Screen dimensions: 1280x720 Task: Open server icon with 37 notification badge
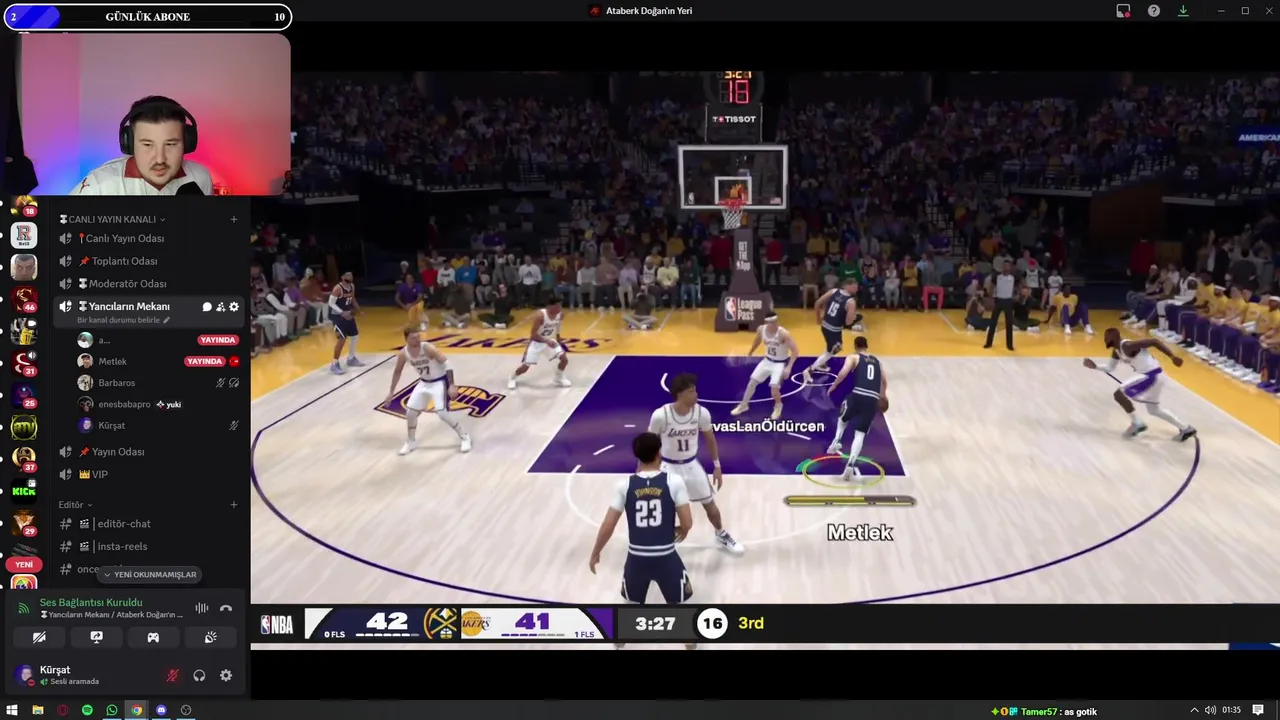pyautogui.click(x=24, y=458)
